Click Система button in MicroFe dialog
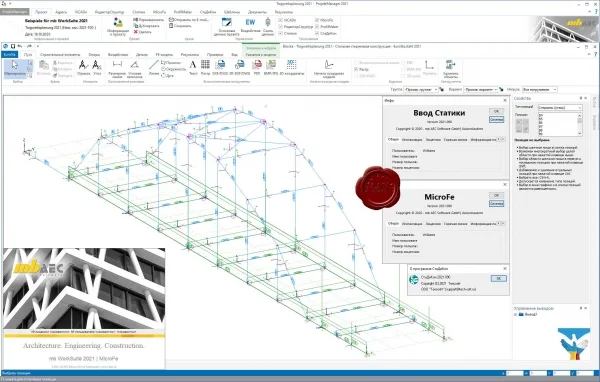600x382 pixels. (x=496, y=204)
